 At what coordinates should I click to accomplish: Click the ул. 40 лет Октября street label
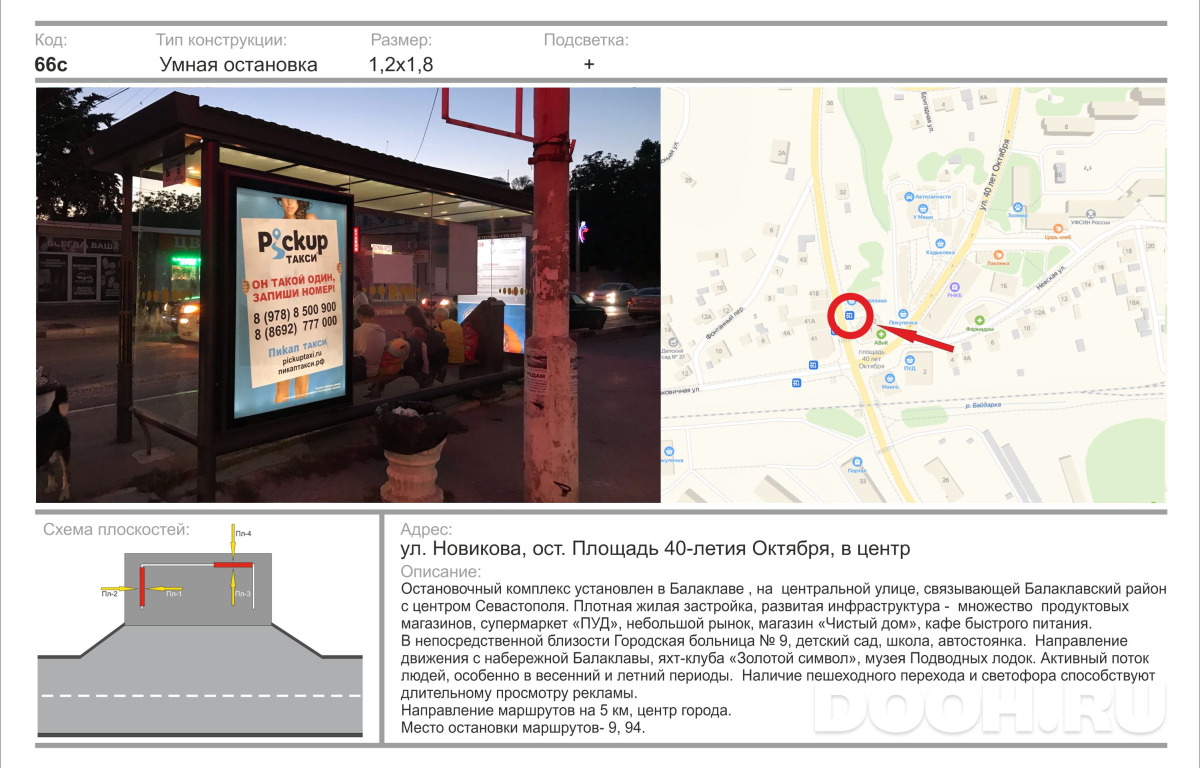(x=994, y=175)
